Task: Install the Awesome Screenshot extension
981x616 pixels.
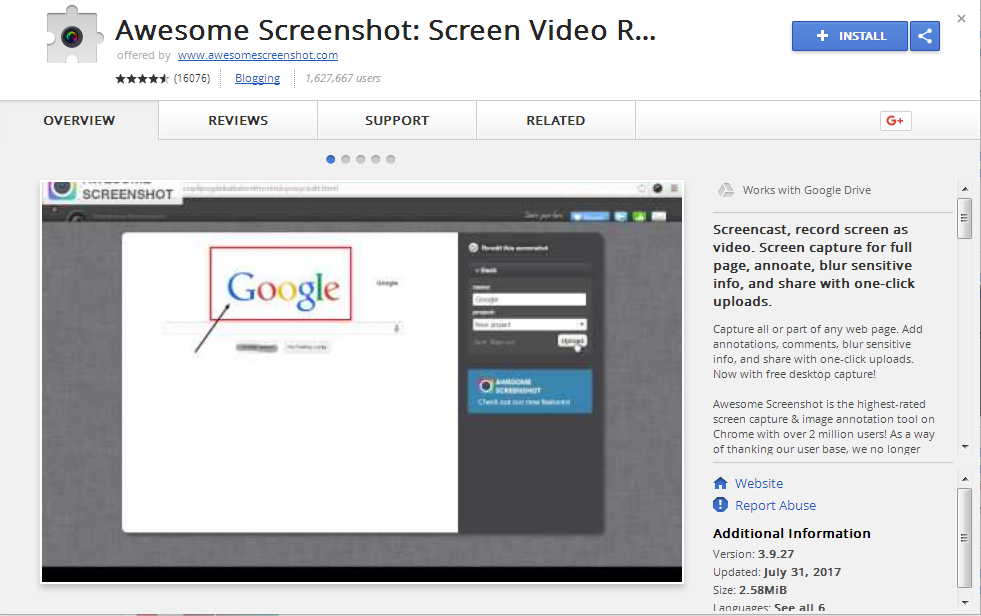Action: [850, 36]
